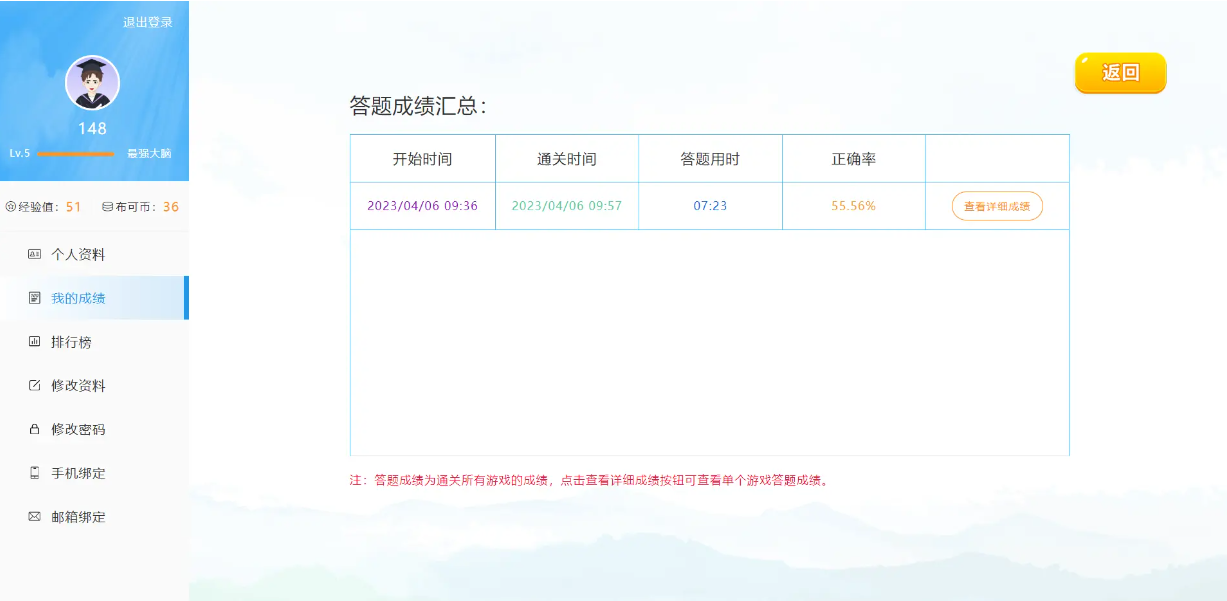The height and width of the screenshot is (601, 1227).
Task: Click the orange Lv.5 progress bar
Action: pyautogui.click(x=76, y=154)
